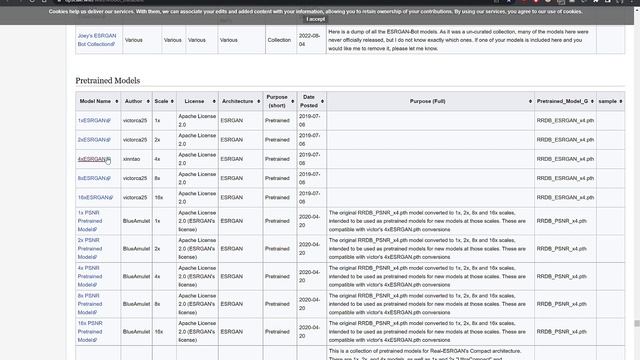Open the 1xESRGAN model link
Screen dimensions: 640x360
tap(94, 120)
